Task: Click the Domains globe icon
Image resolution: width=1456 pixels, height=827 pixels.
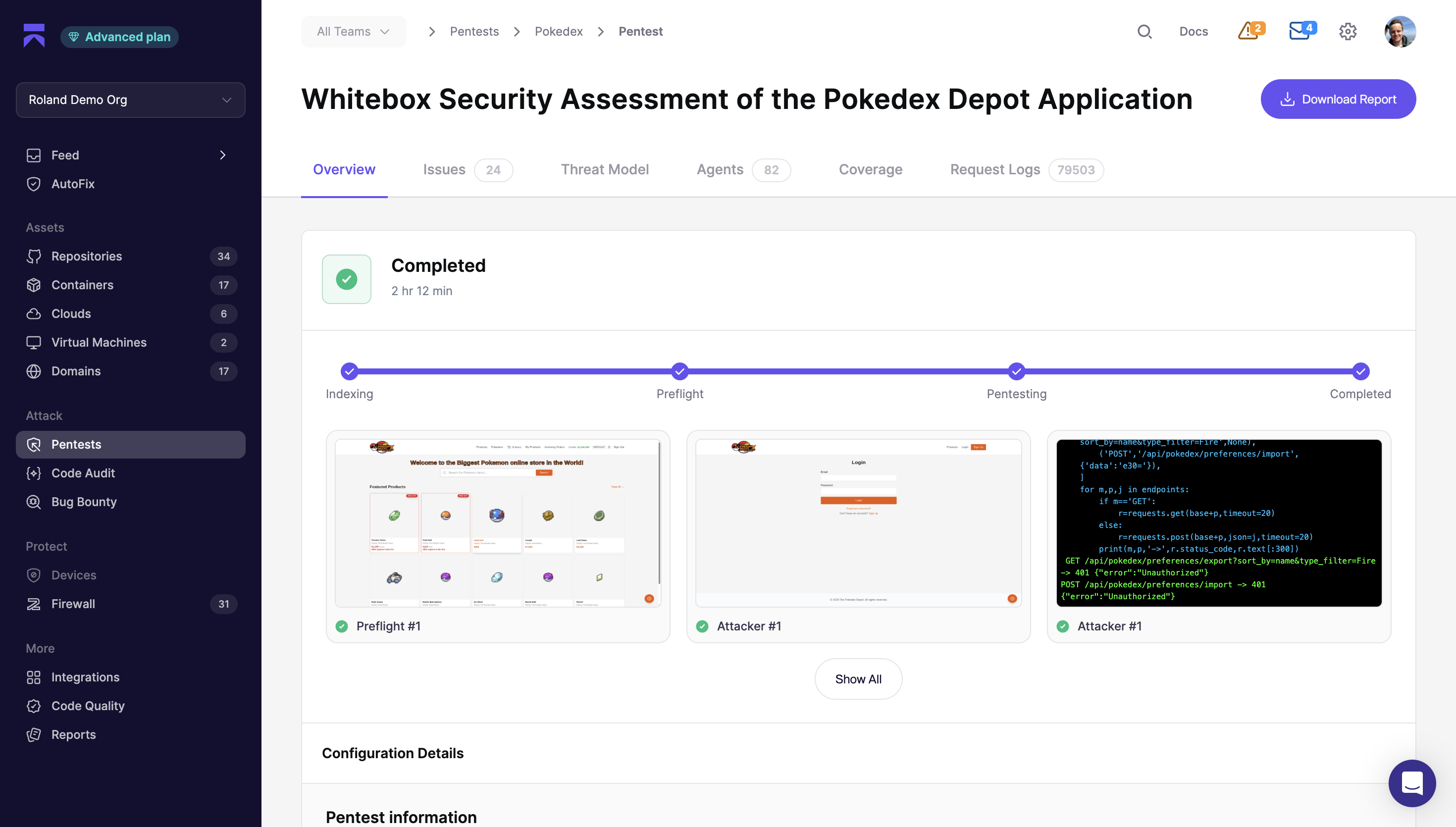Action: (x=34, y=371)
